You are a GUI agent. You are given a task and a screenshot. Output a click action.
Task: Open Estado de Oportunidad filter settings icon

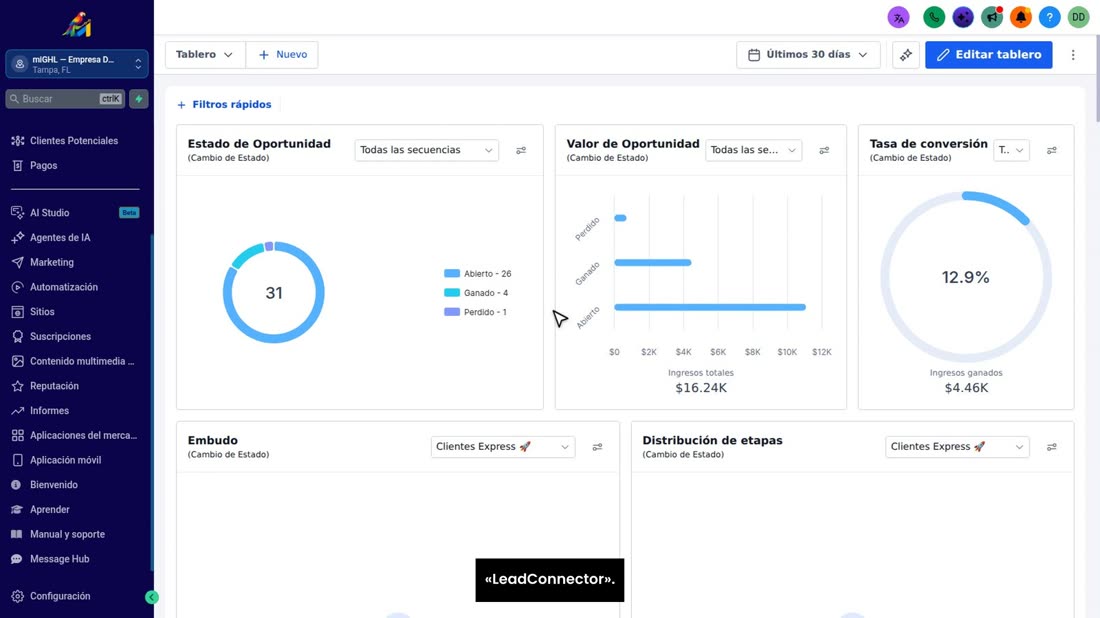[521, 150]
